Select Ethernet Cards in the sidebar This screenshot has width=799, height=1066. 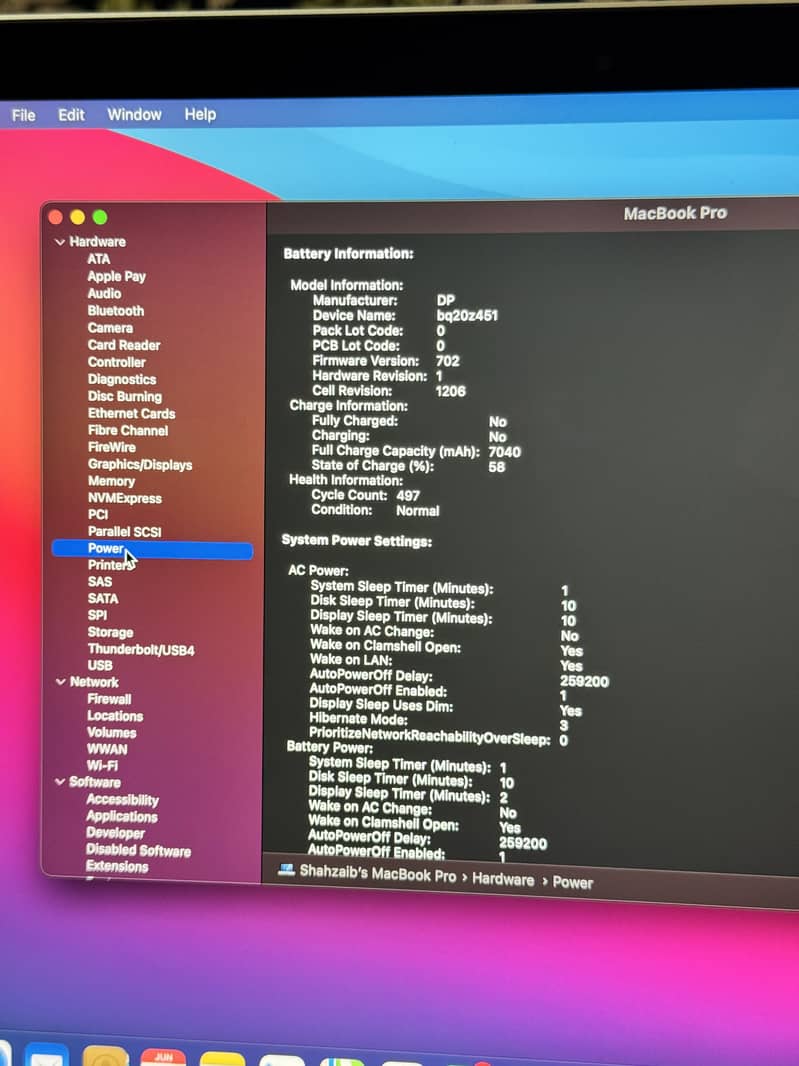[x=131, y=413]
